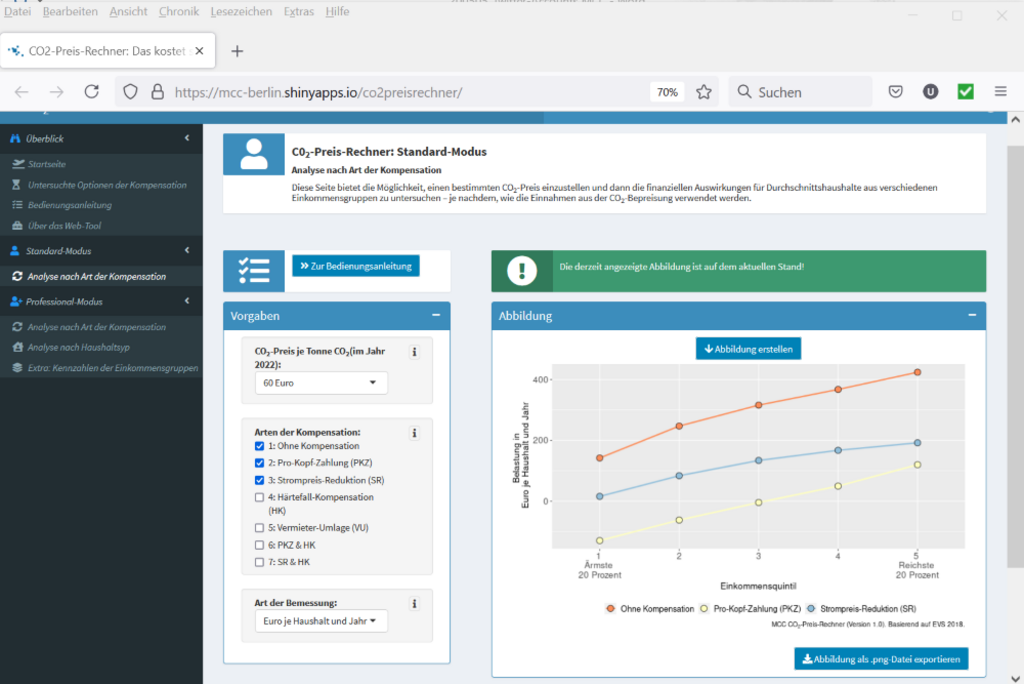Uncheck 1: Ohne Kompensation

[x=259, y=446]
